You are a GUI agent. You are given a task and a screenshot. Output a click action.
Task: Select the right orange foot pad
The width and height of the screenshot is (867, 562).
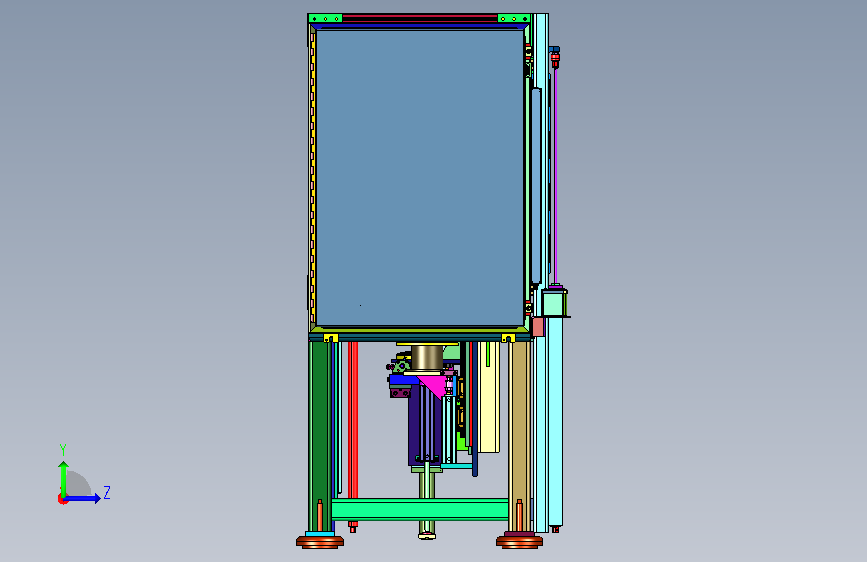point(519,542)
